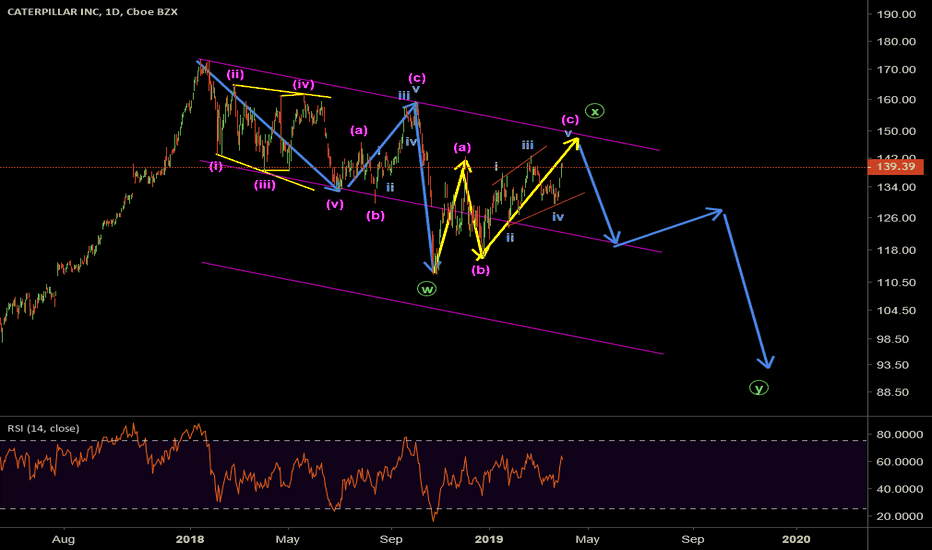The height and width of the screenshot is (550, 932).
Task: Click the 160.00 price axis label
Action: coord(896,100)
